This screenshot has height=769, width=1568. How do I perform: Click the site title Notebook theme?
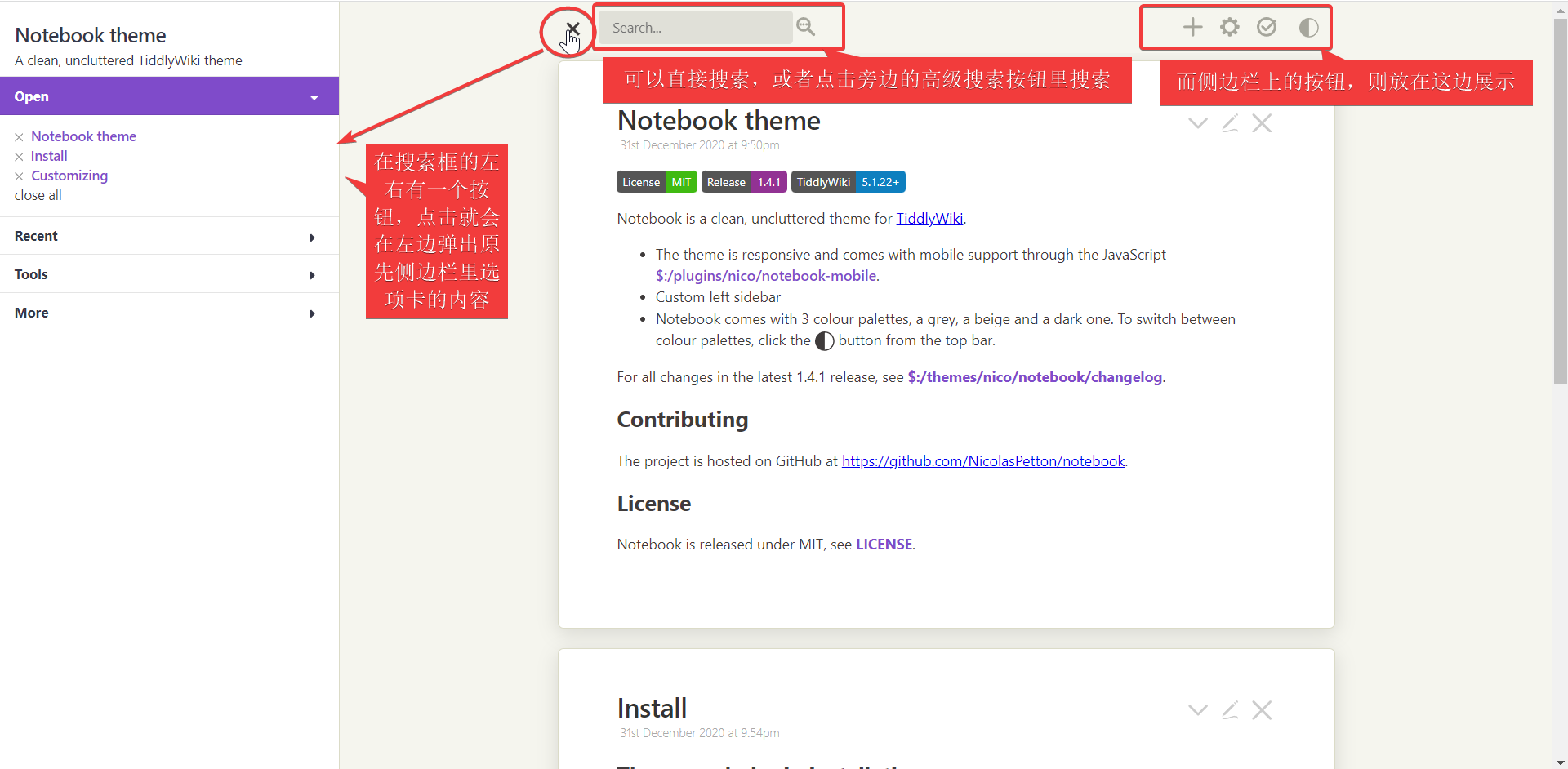(x=90, y=35)
